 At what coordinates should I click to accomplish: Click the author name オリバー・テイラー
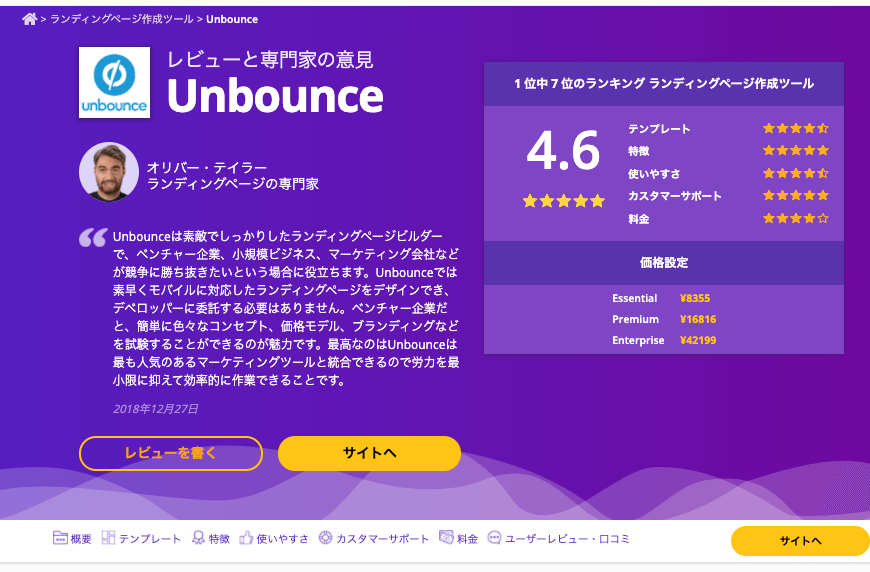(206, 167)
